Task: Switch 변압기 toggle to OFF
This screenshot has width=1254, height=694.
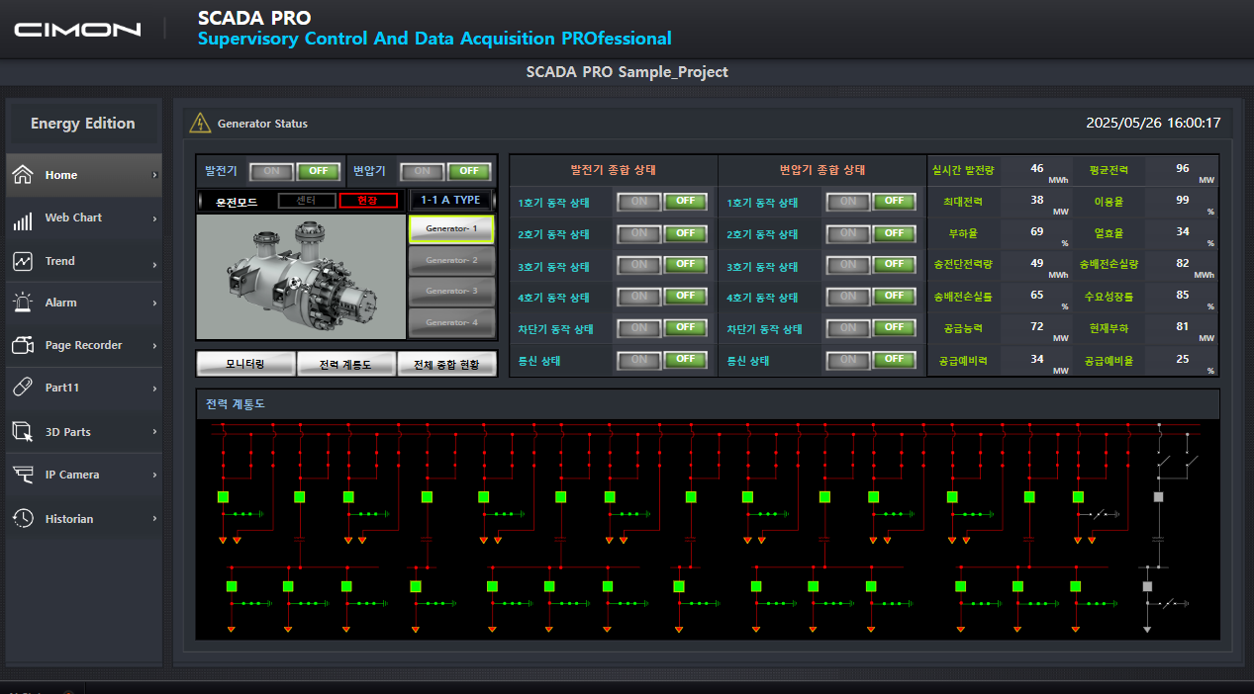Action: (468, 171)
